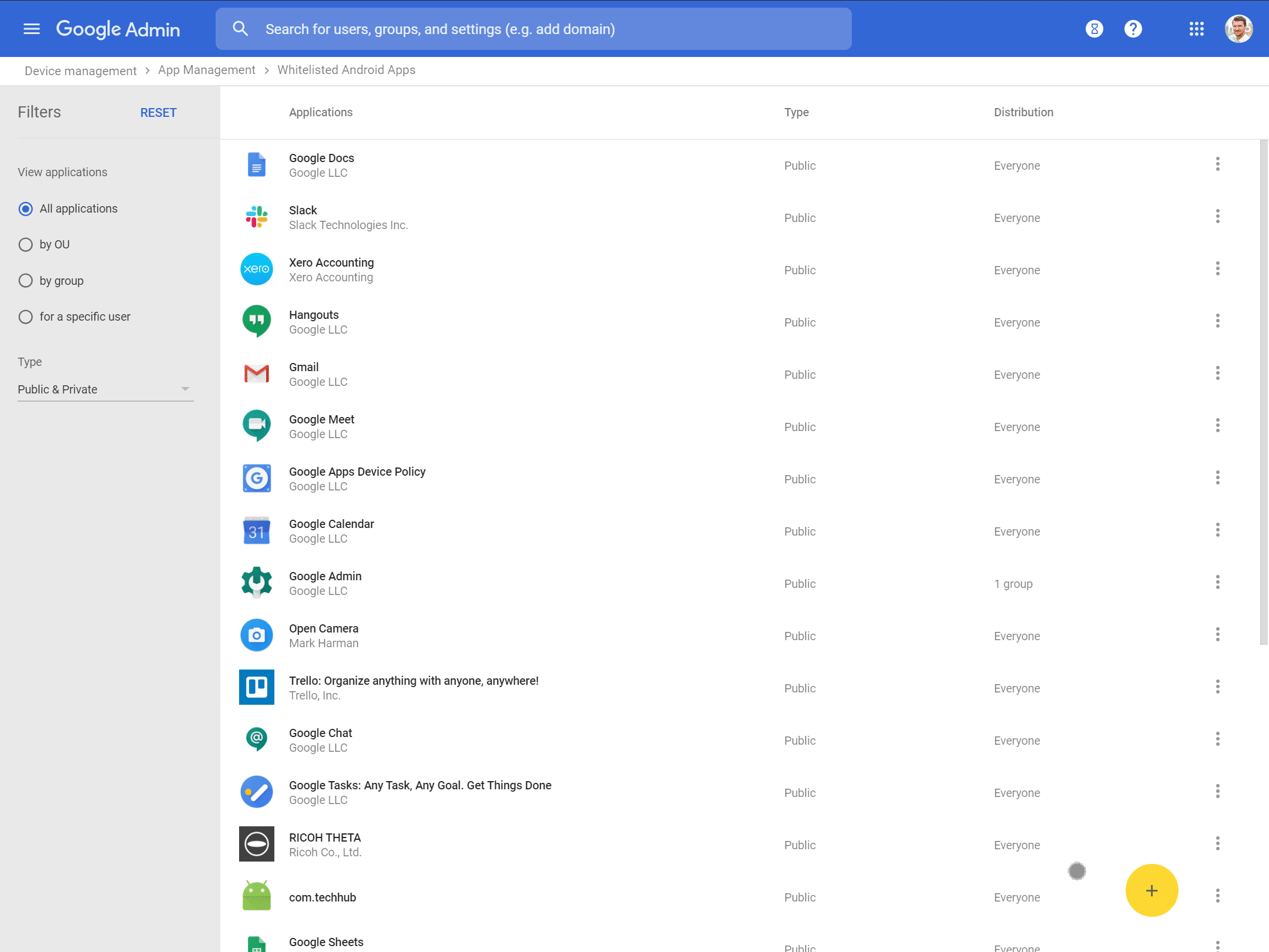Open the com.techhub application name
This screenshot has width=1269, height=952.
point(323,897)
